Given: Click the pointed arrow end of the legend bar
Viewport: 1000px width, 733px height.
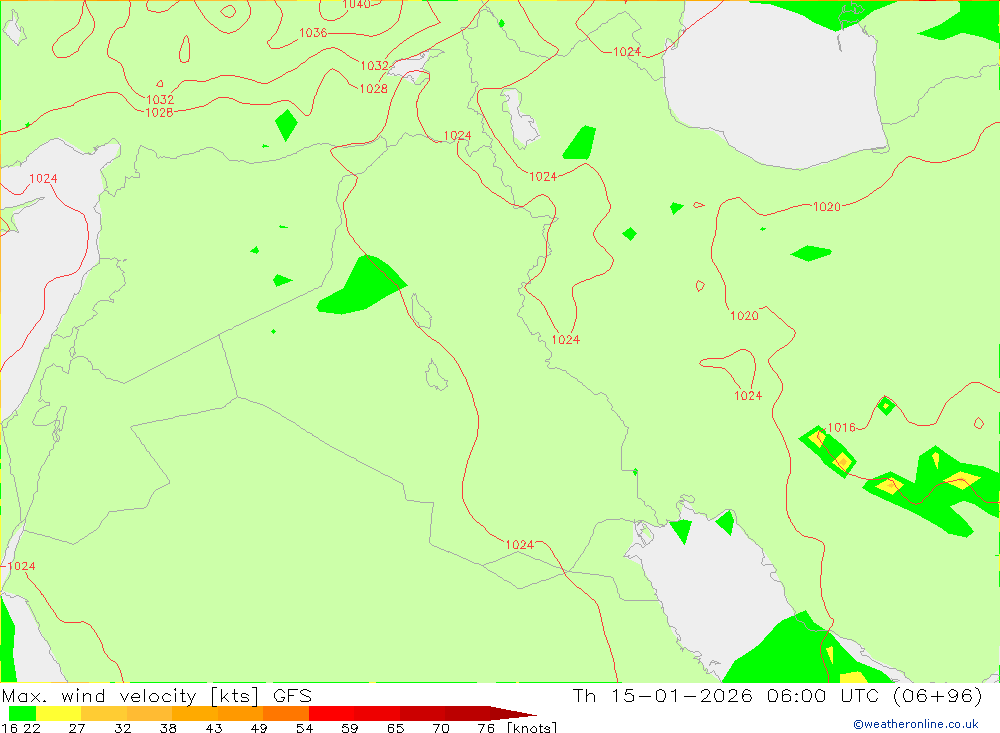Looking at the screenshot, I should tap(514, 713).
